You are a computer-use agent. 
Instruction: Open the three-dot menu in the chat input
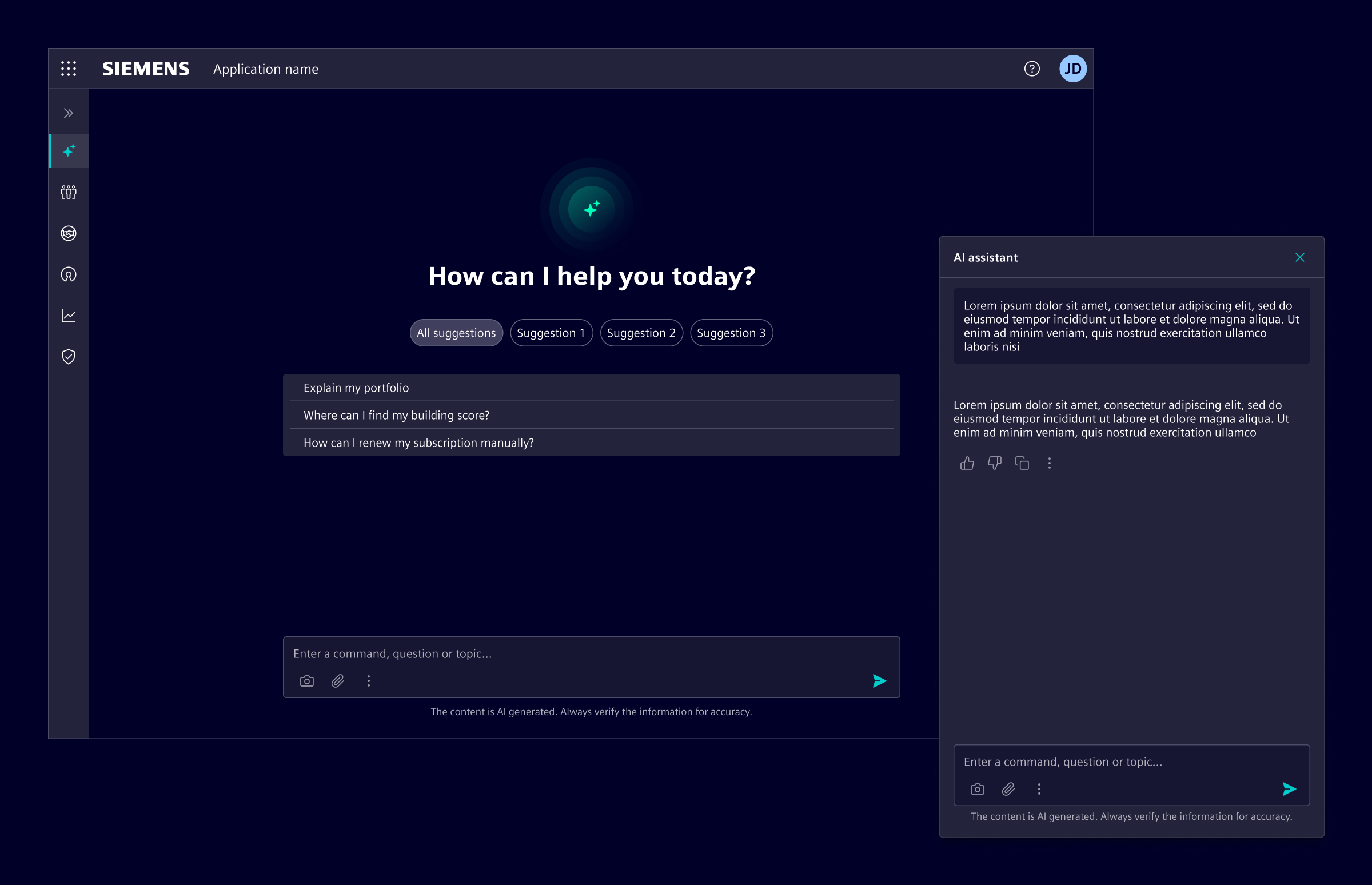pyautogui.click(x=368, y=680)
